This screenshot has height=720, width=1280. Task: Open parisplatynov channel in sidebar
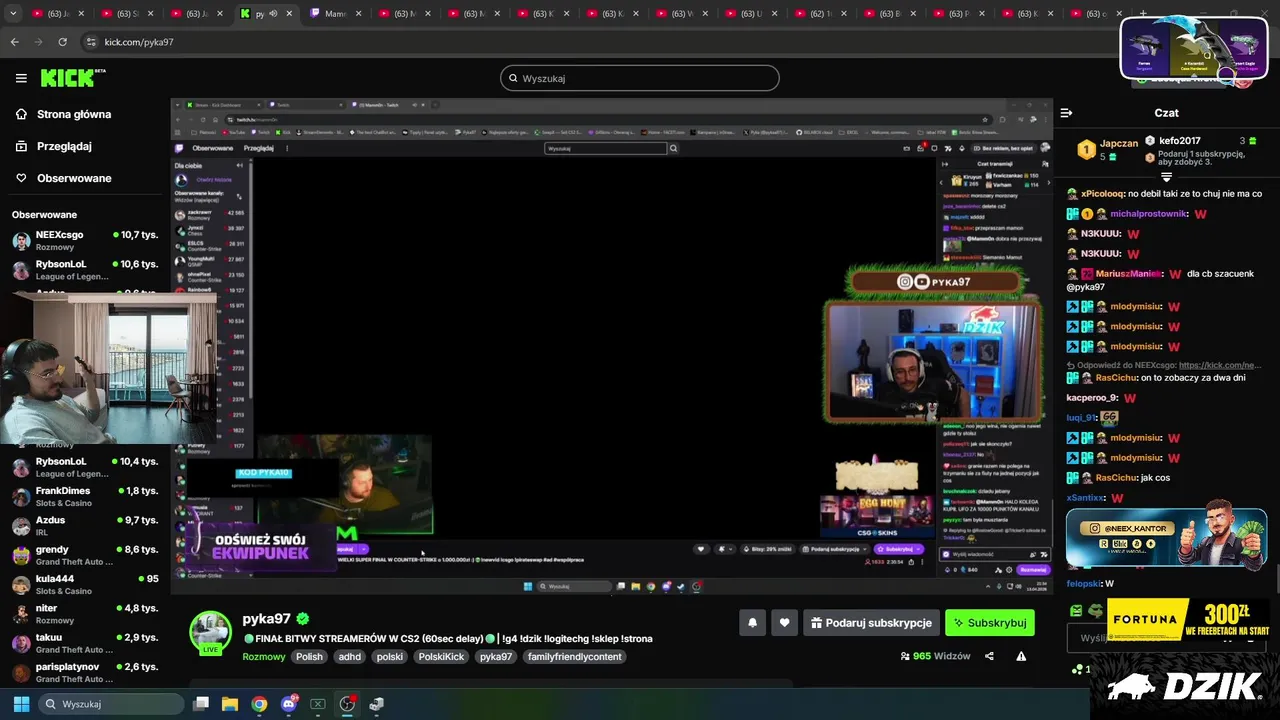(85, 672)
